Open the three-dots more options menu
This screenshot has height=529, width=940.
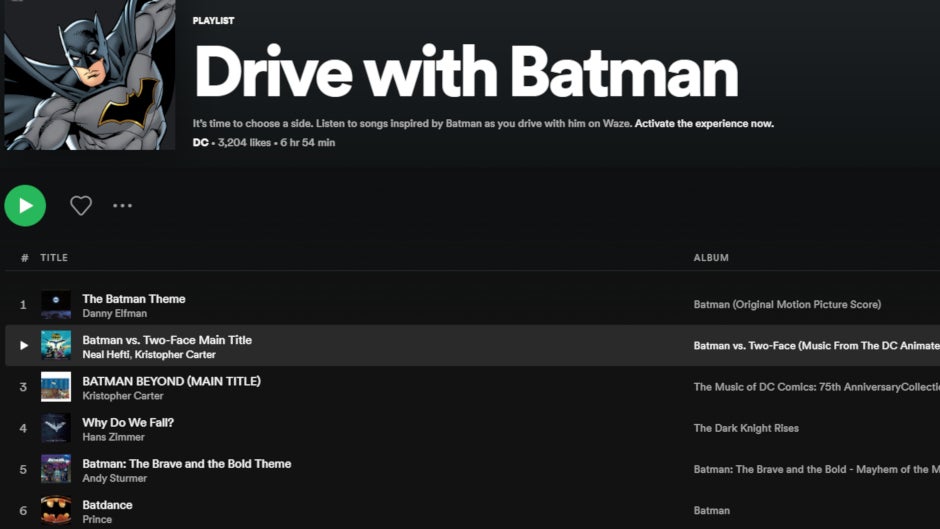point(122,206)
